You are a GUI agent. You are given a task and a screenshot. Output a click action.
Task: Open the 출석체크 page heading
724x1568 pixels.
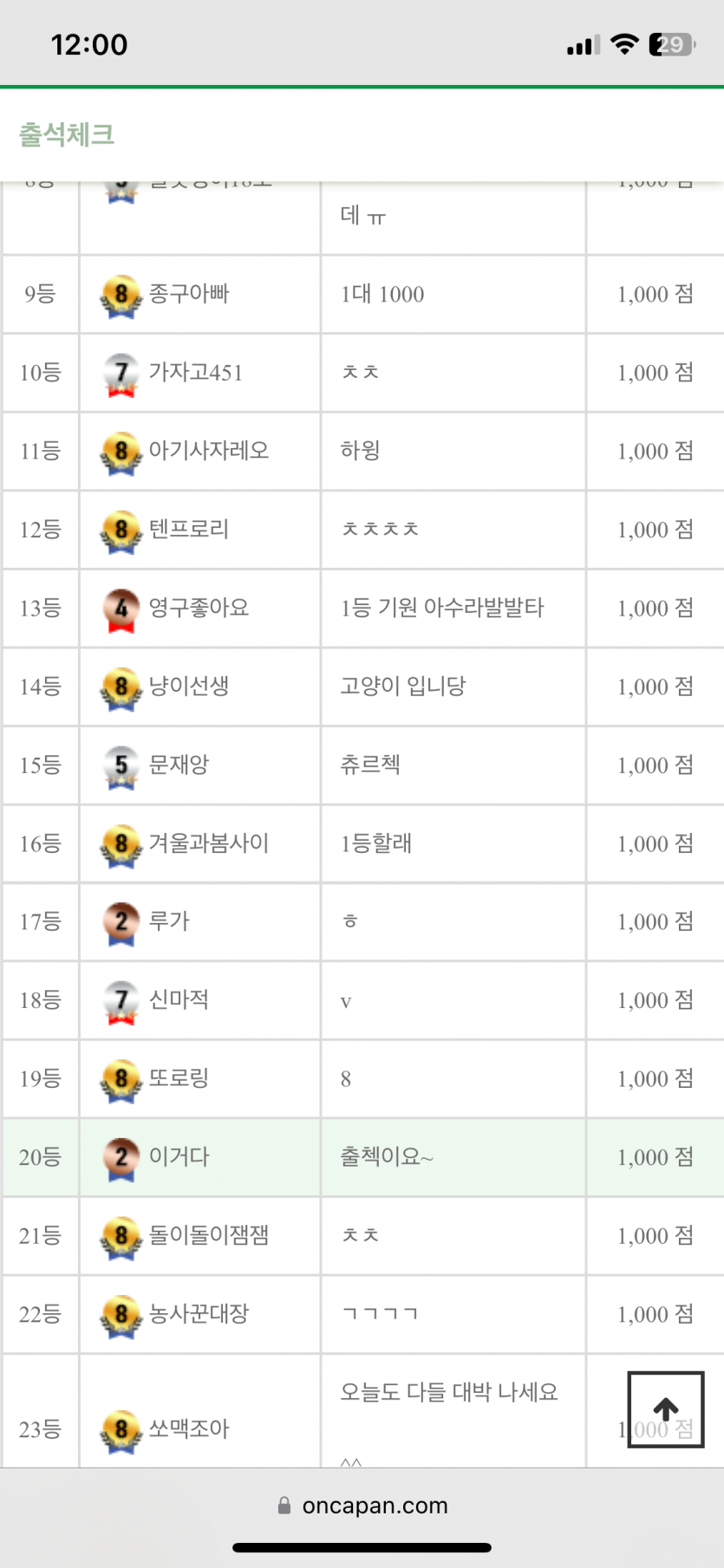click(67, 134)
